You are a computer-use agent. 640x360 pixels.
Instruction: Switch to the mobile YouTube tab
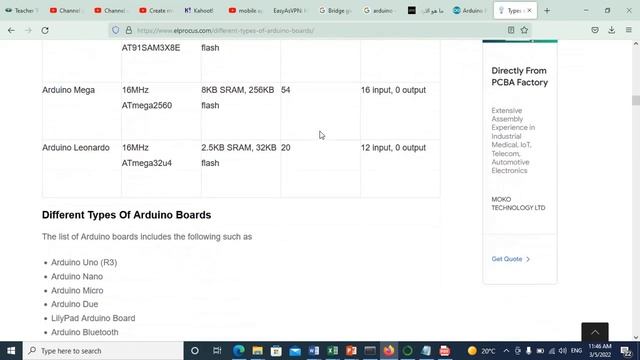(x=244, y=11)
